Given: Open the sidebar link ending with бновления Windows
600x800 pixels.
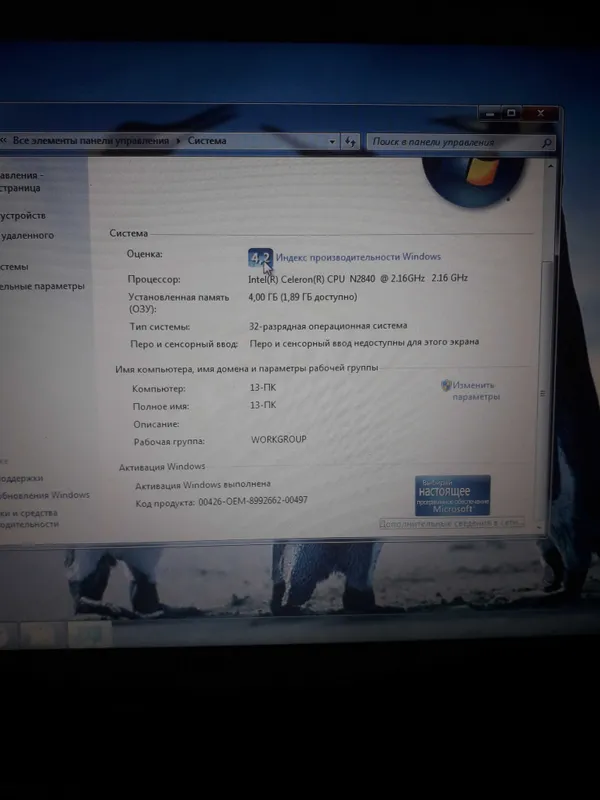Looking at the screenshot, I should (45, 495).
